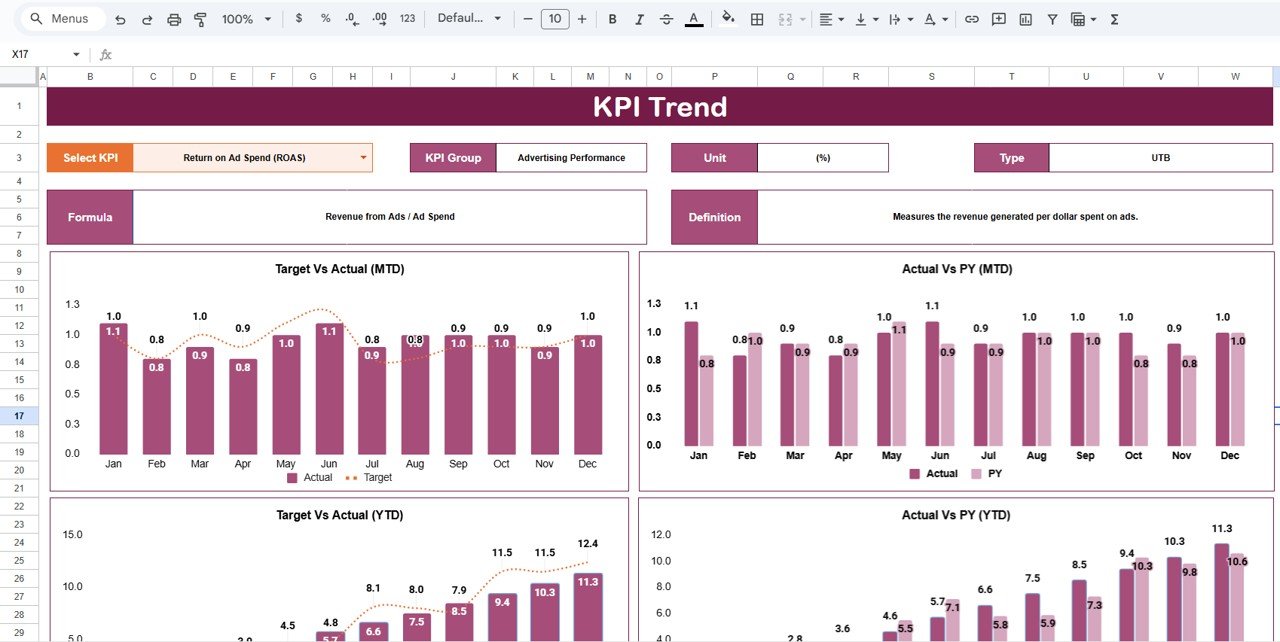Click the Insert comment icon
The width and height of the screenshot is (1280, 642).
997,18
